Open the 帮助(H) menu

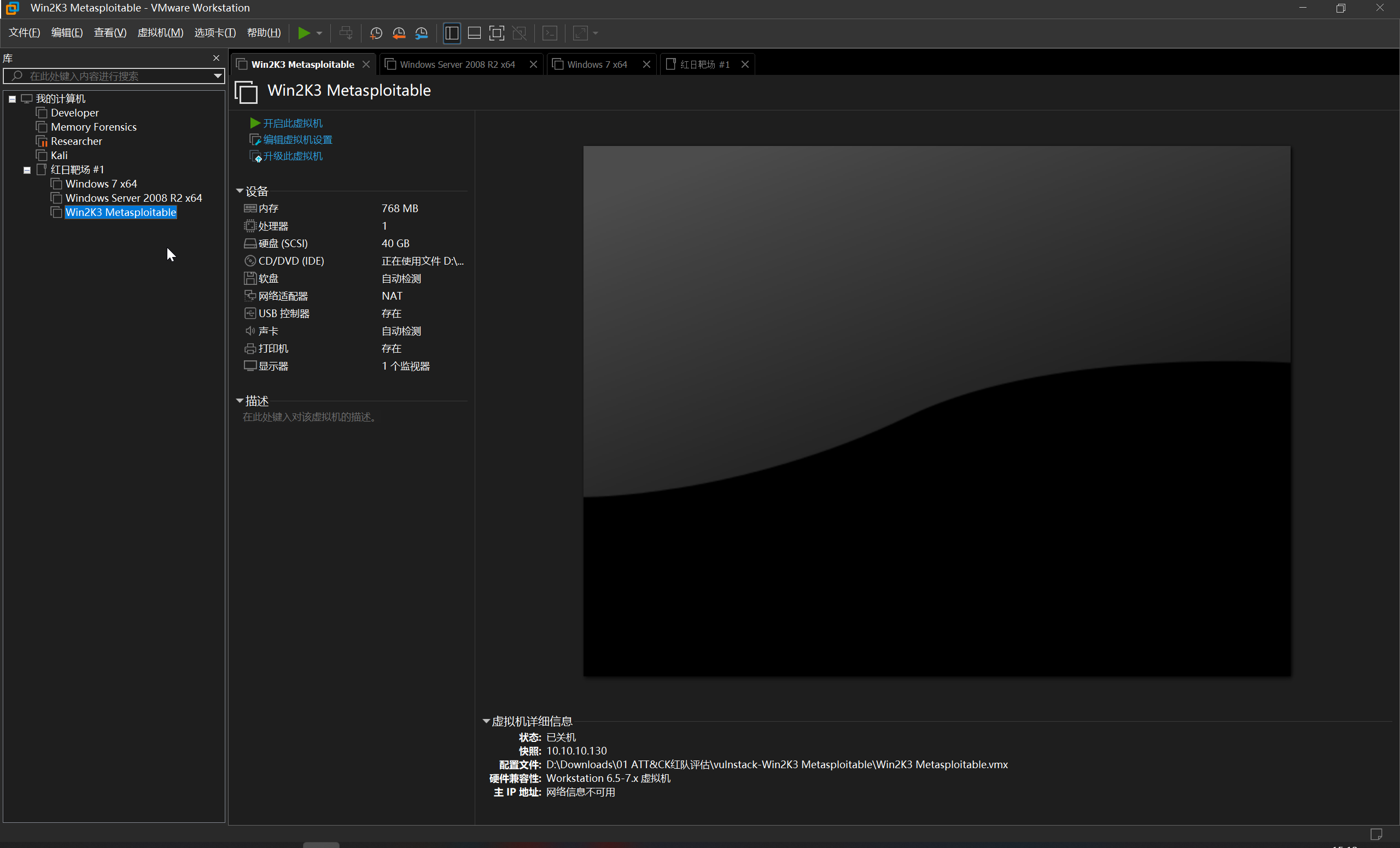264,33
